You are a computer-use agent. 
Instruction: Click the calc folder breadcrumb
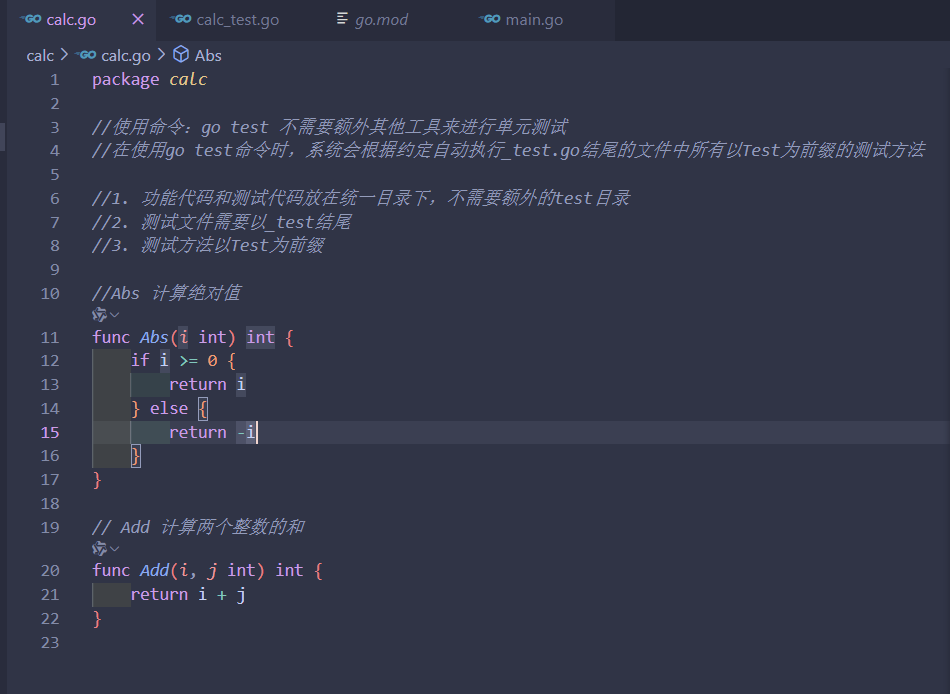click(40, 56)
